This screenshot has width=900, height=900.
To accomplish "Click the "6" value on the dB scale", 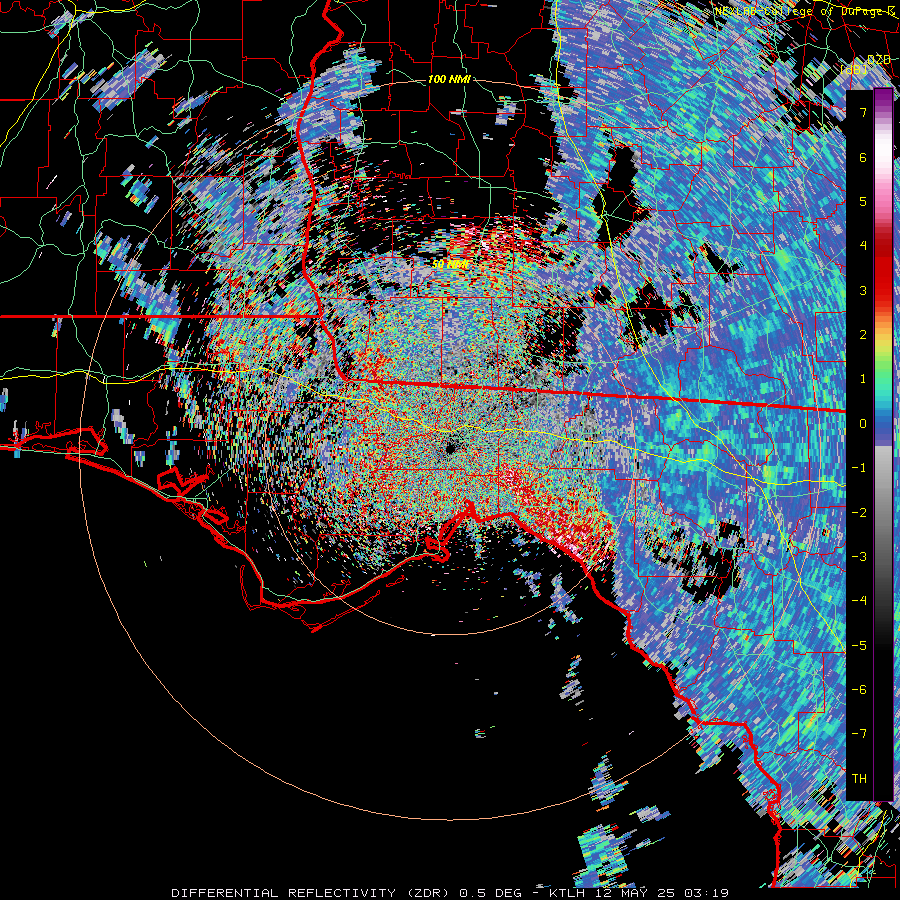I will point(863,157).
